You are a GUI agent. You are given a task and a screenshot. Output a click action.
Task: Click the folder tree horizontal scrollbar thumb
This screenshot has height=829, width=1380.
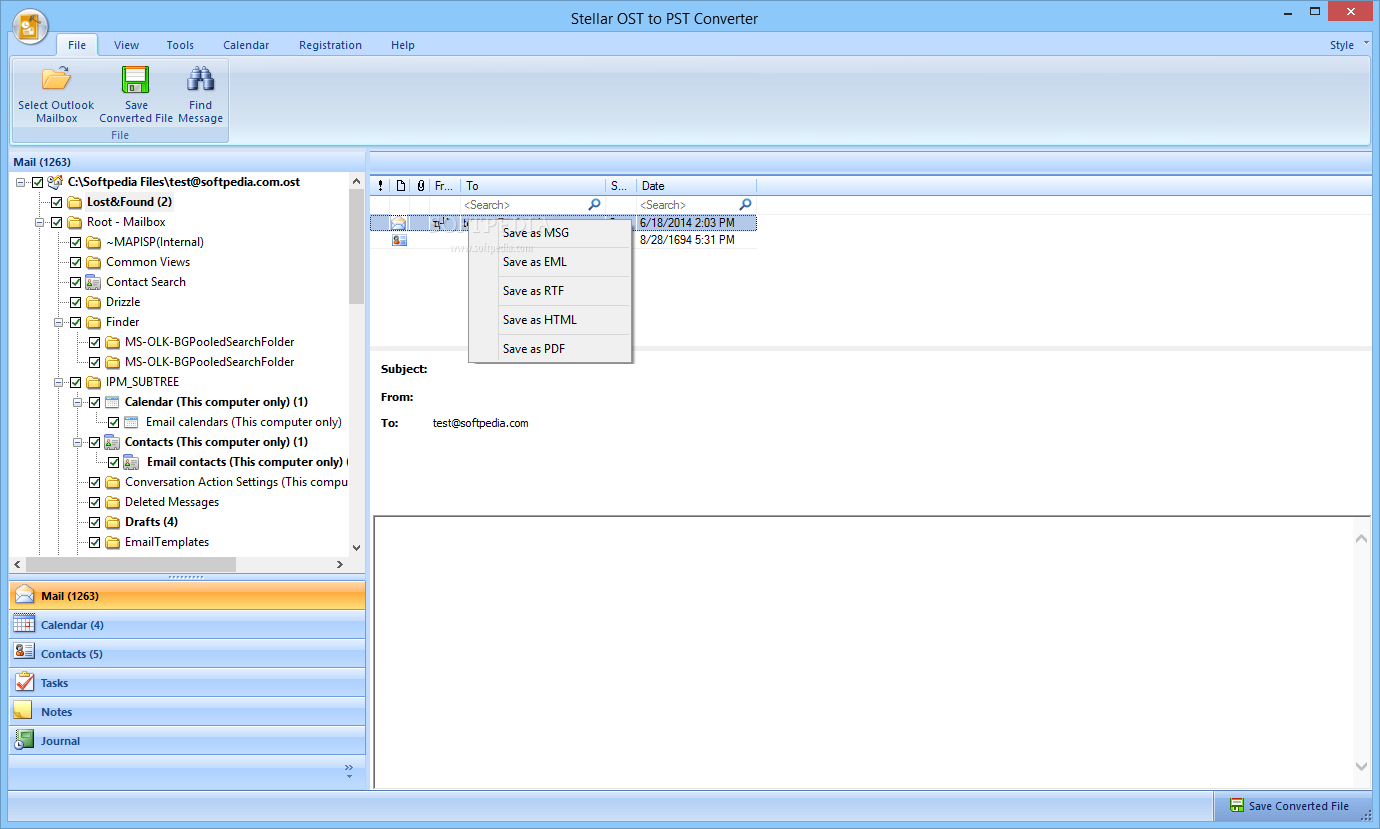pyautogui.click(x=130, y=565)
